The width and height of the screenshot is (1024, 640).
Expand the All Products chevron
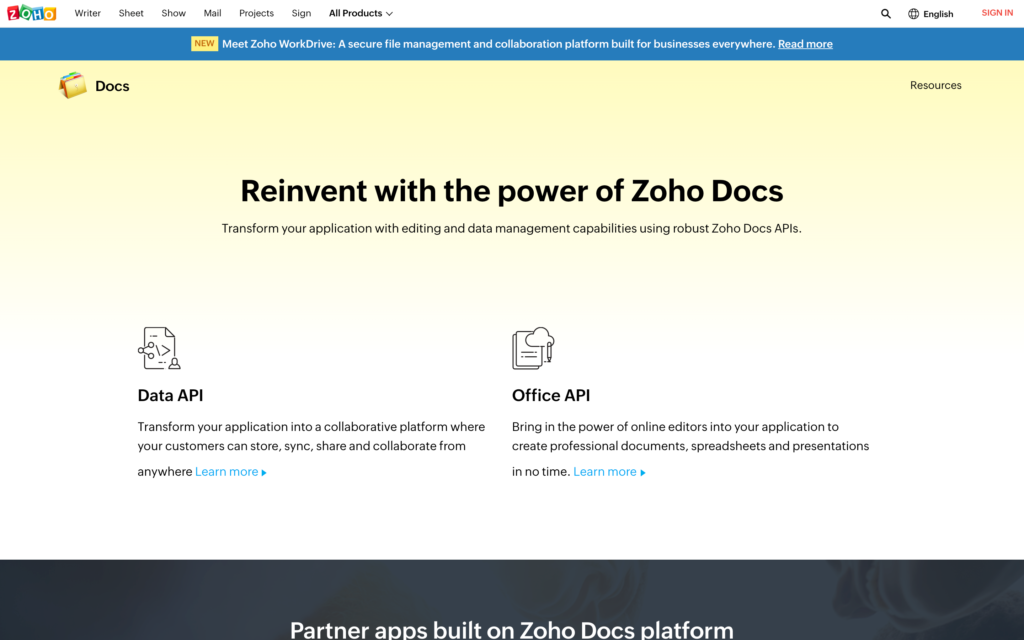[x=389, y=13]
